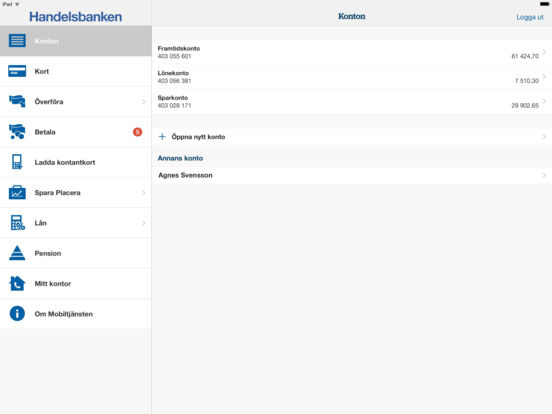Image resolution: width=552 pixels, height=414 pixels.
Task: Click the Logga ut link
Action: pos(530,17)
